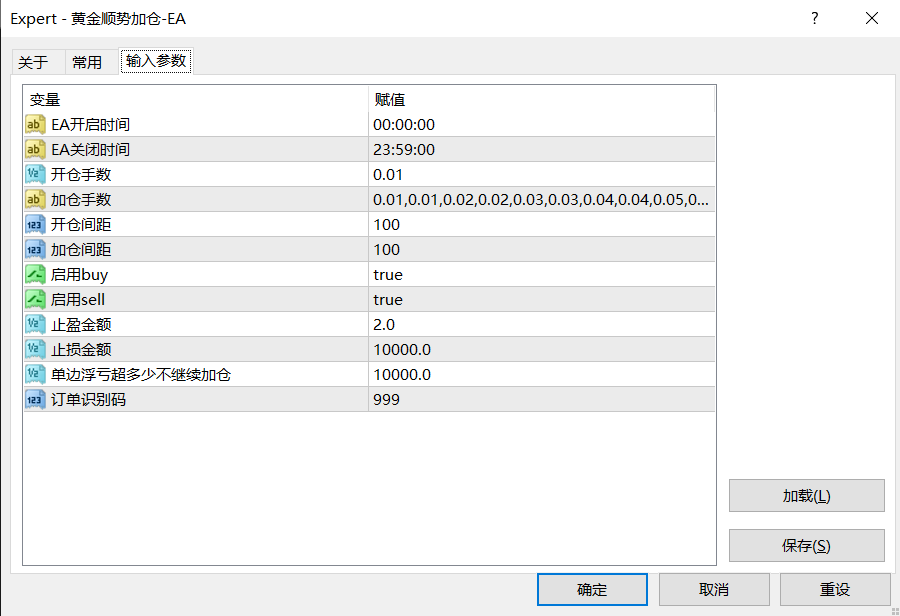Open the 常用 tab
900x616 pixels.
pos(87,62)
